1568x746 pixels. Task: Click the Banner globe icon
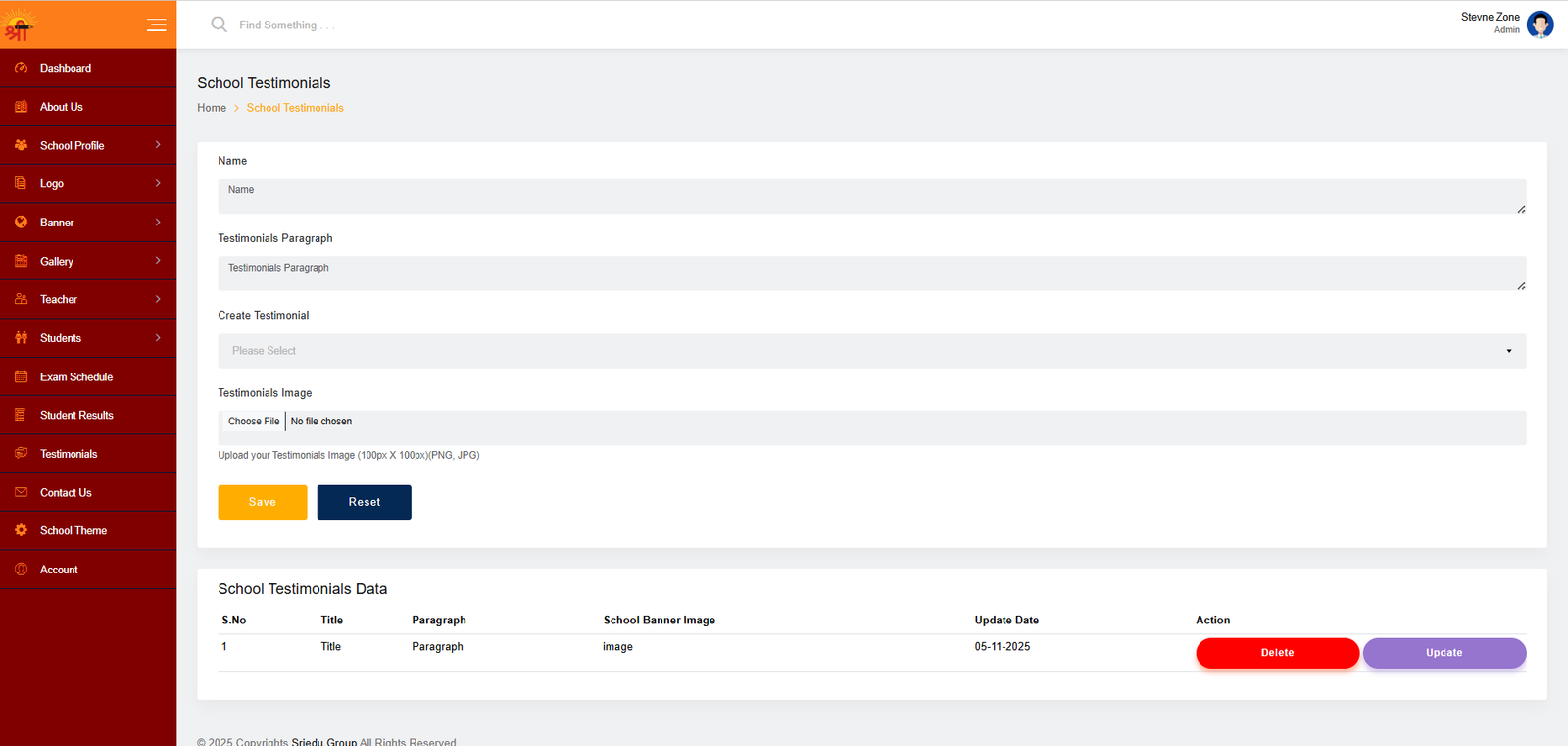(21, 223)
